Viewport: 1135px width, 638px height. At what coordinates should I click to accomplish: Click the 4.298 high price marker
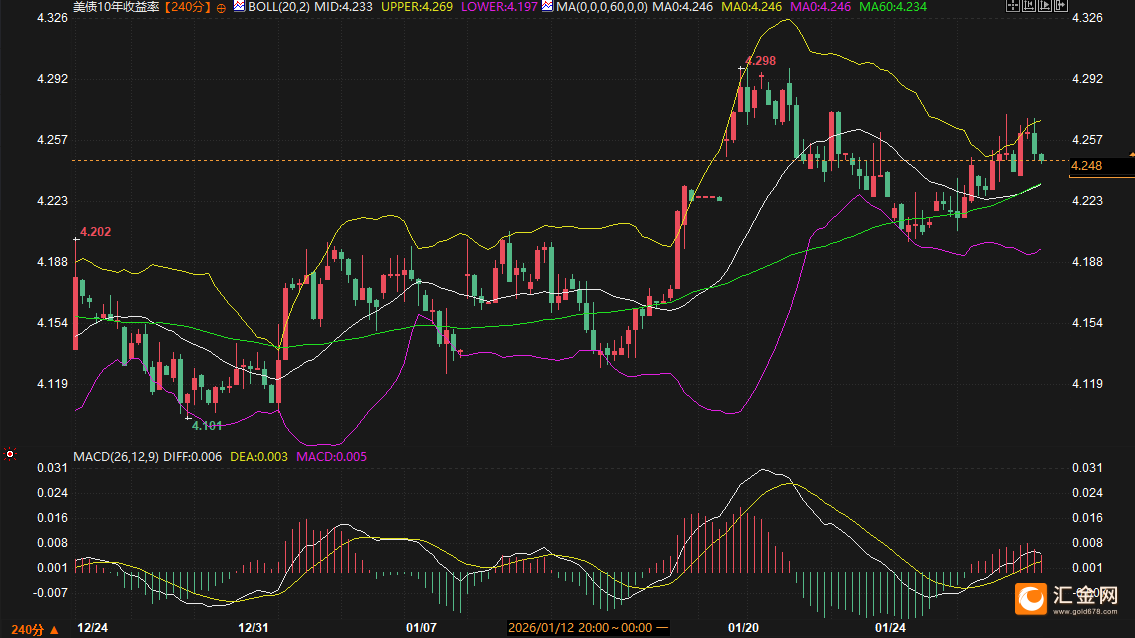(x=760, y=61)
